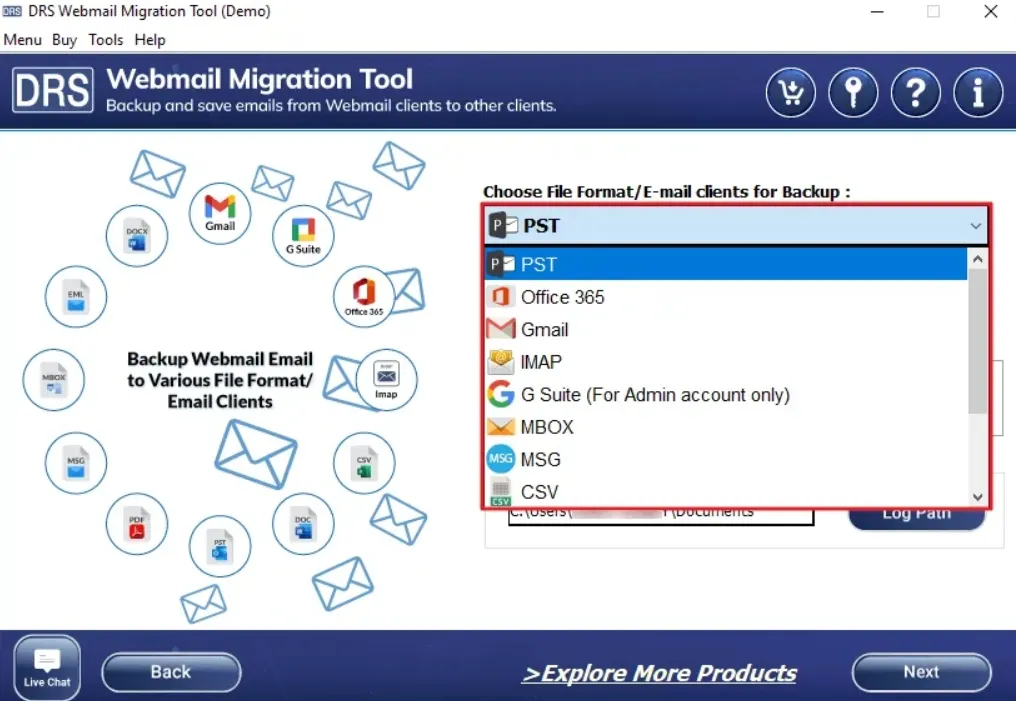Click the Gmail circle icon in illustration
The image size is (1016, 701).
click(220, 212)
